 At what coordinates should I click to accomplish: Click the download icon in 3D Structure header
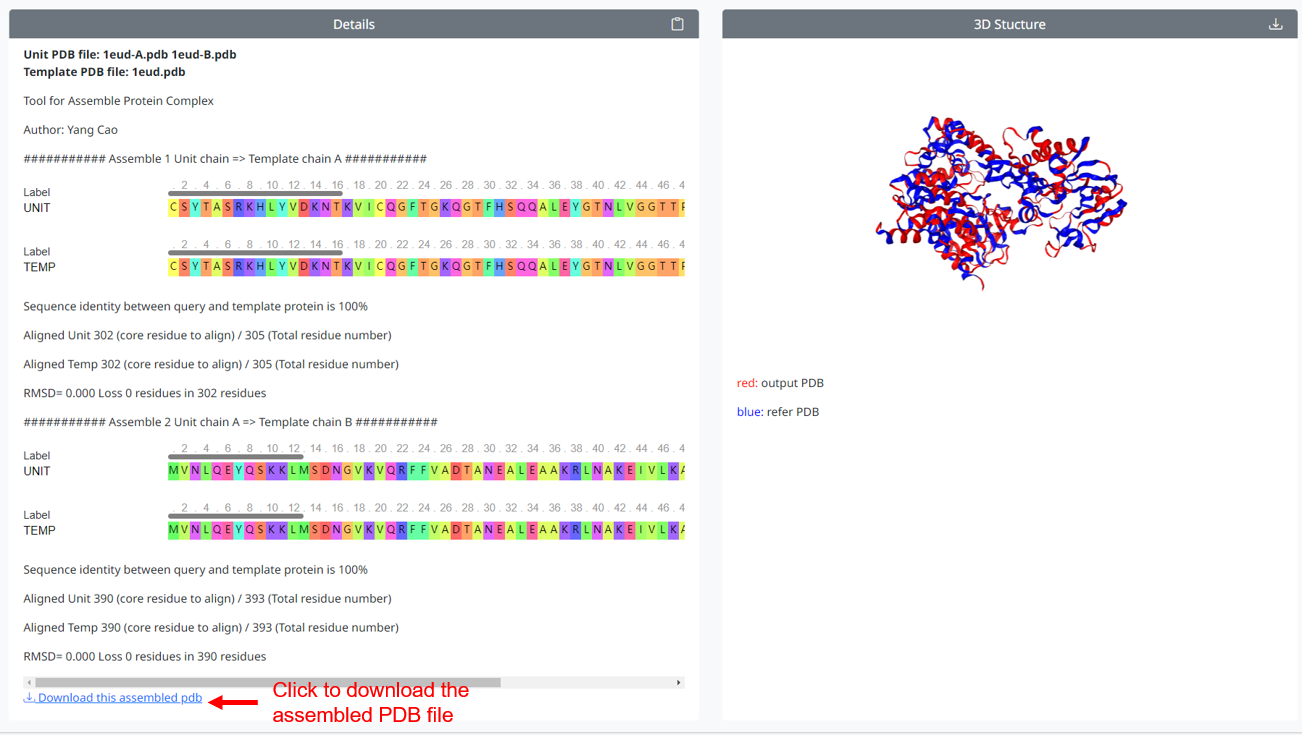[1275, 24]
